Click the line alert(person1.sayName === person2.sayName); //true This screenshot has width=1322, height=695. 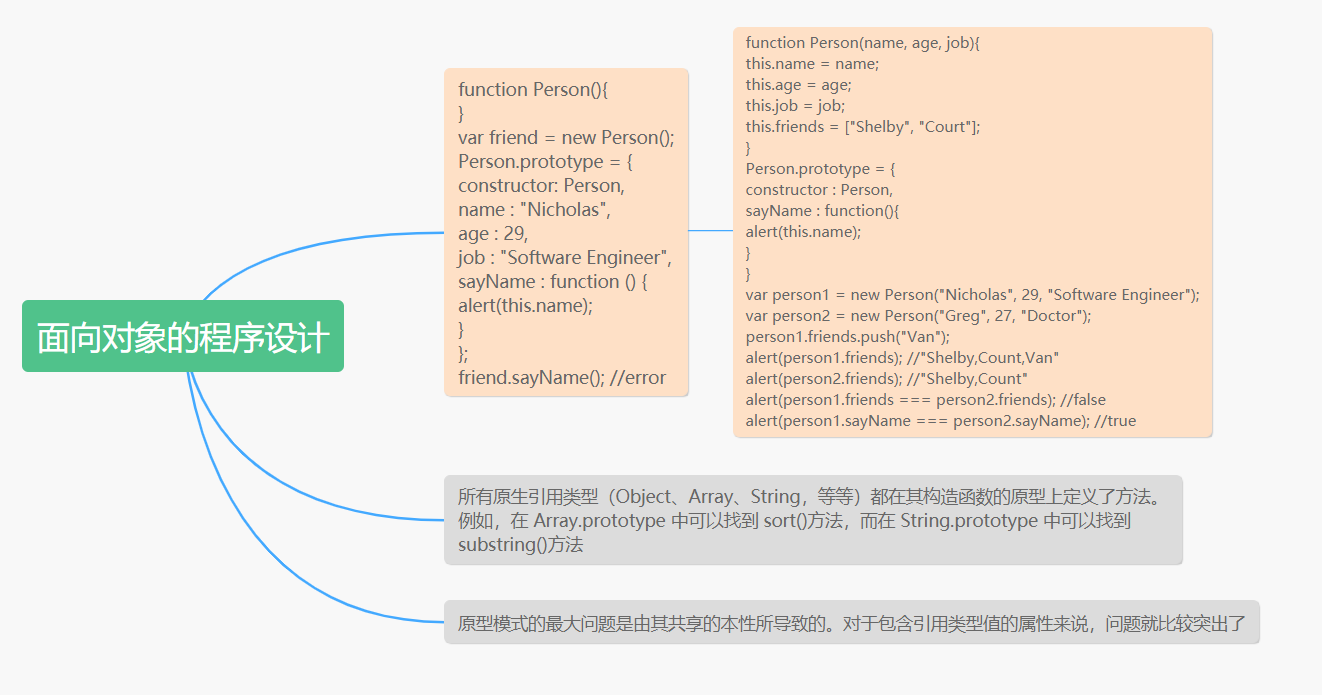coord(941,421)
